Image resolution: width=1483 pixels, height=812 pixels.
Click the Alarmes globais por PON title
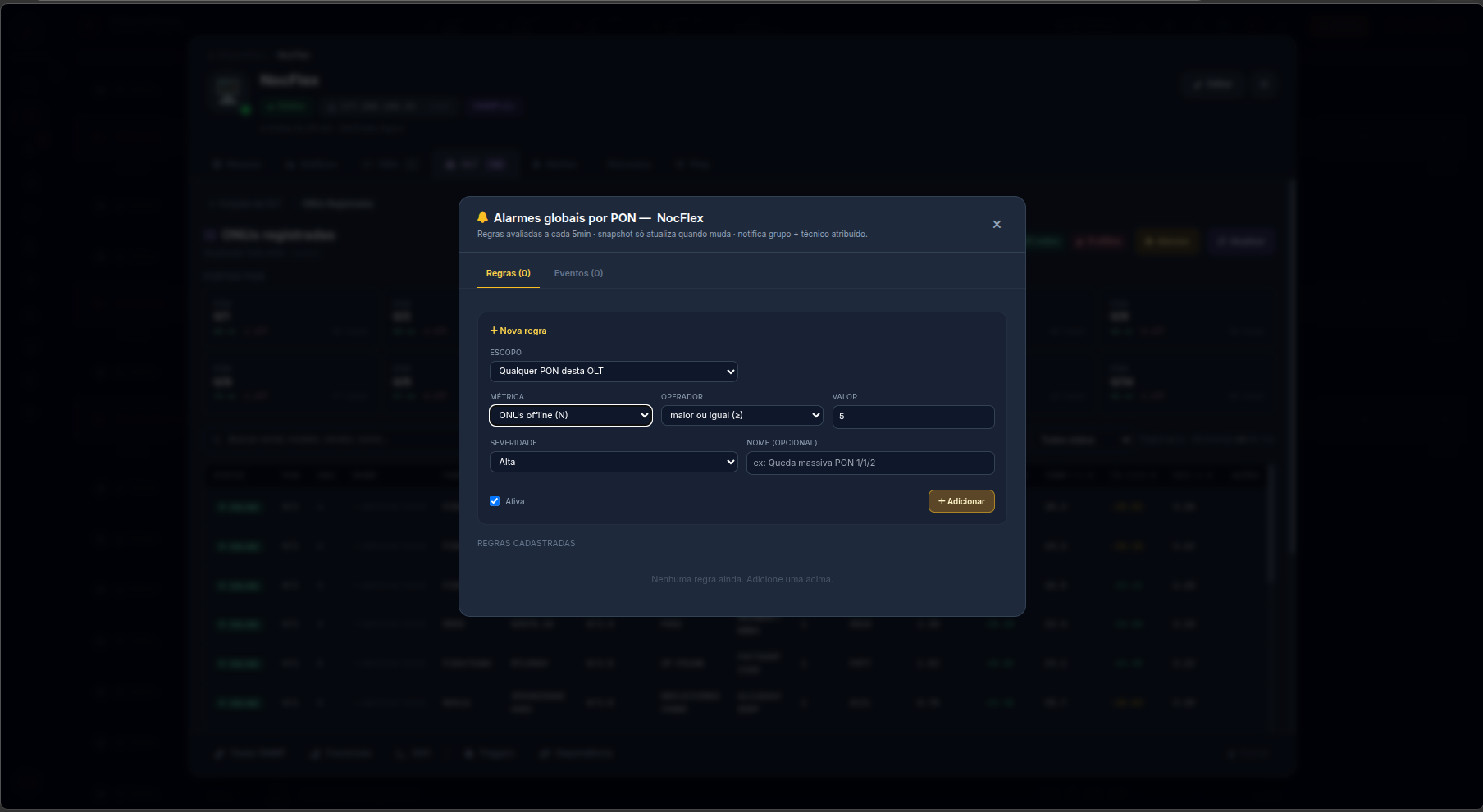pos(599,217)
